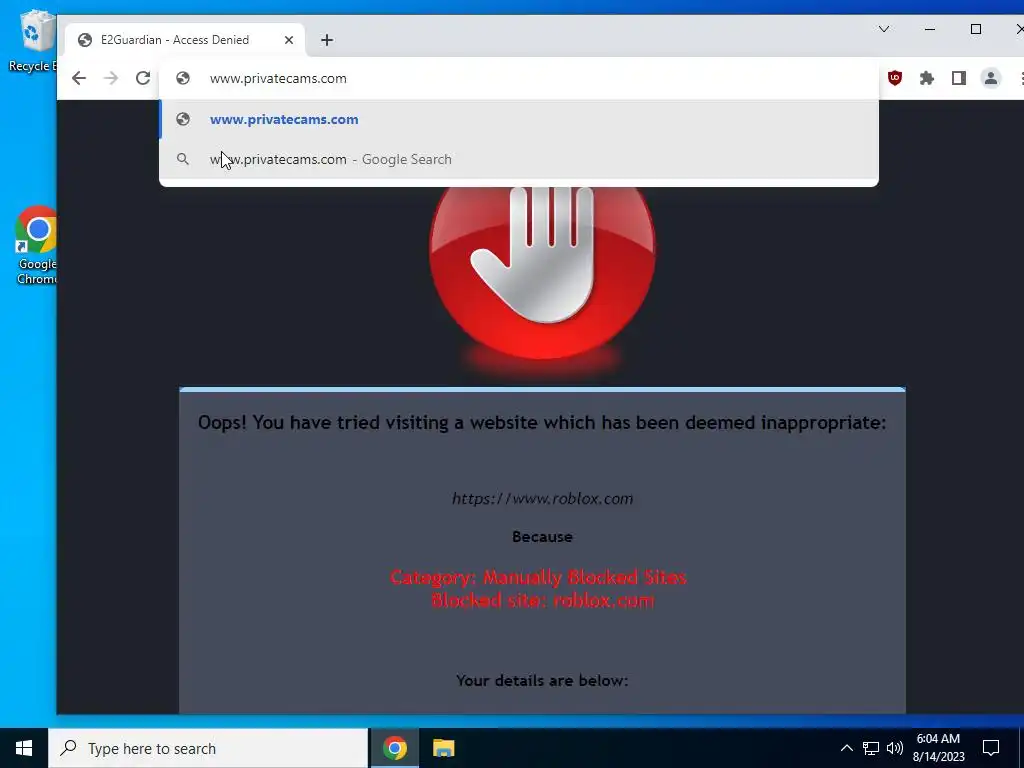Open the Extensions puzzle-piece menu

[x=927, y=78]
